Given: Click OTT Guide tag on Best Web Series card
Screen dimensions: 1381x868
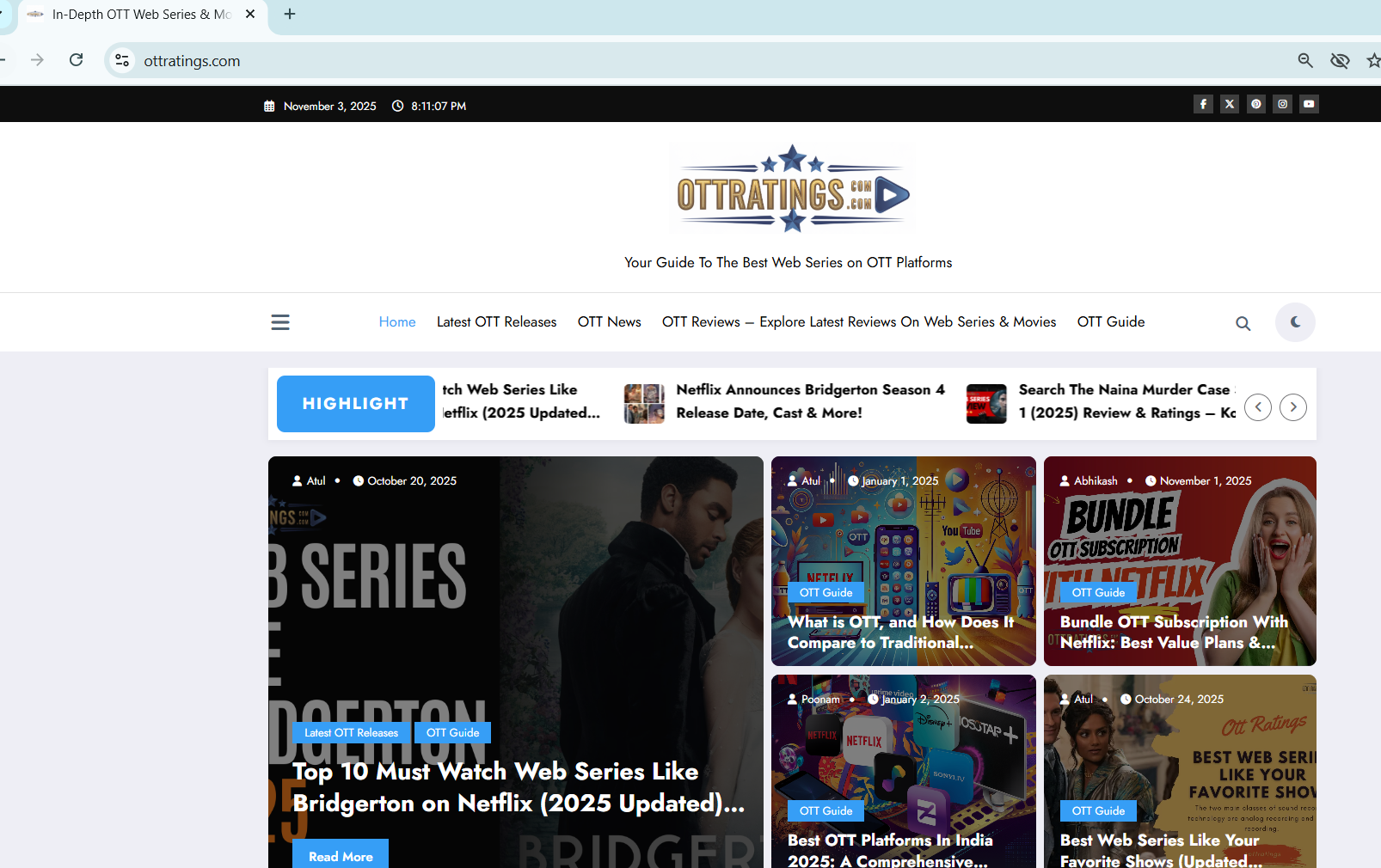Looking at the screenshot, I should [x=1098, y=811].
